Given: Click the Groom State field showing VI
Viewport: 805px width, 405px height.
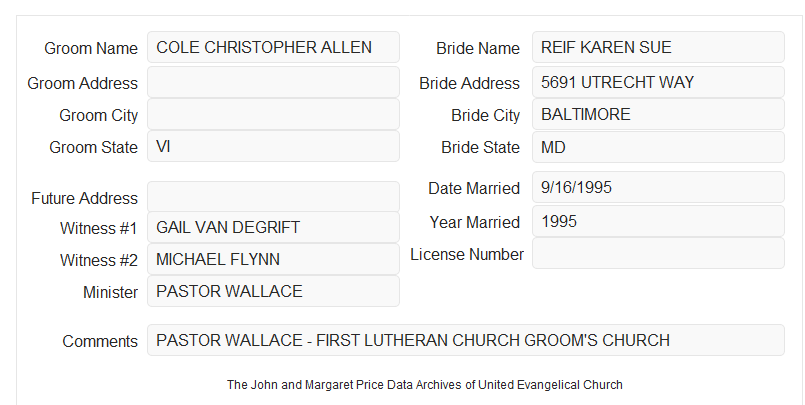Looking at the screenshot, I should (x=273, y=146).
